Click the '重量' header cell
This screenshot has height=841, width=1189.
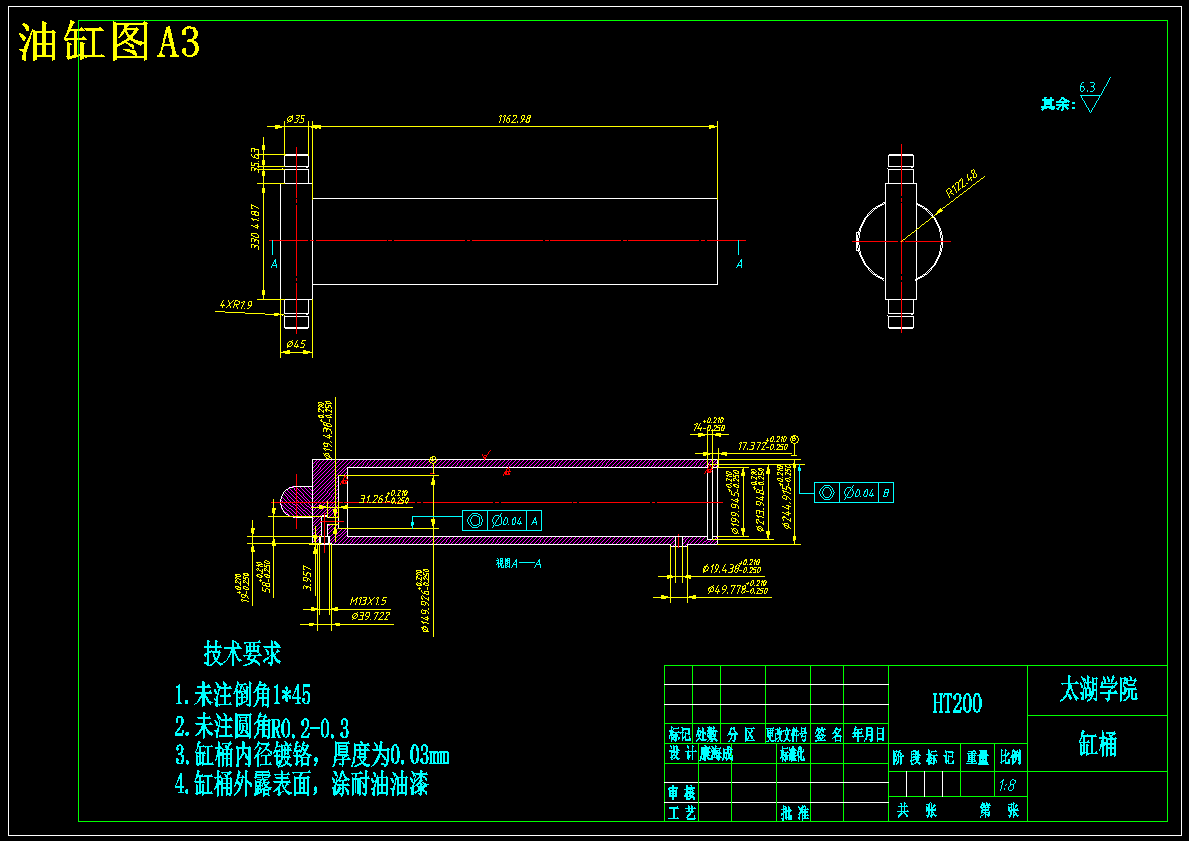pyautogui.click(x=977, y=758)
